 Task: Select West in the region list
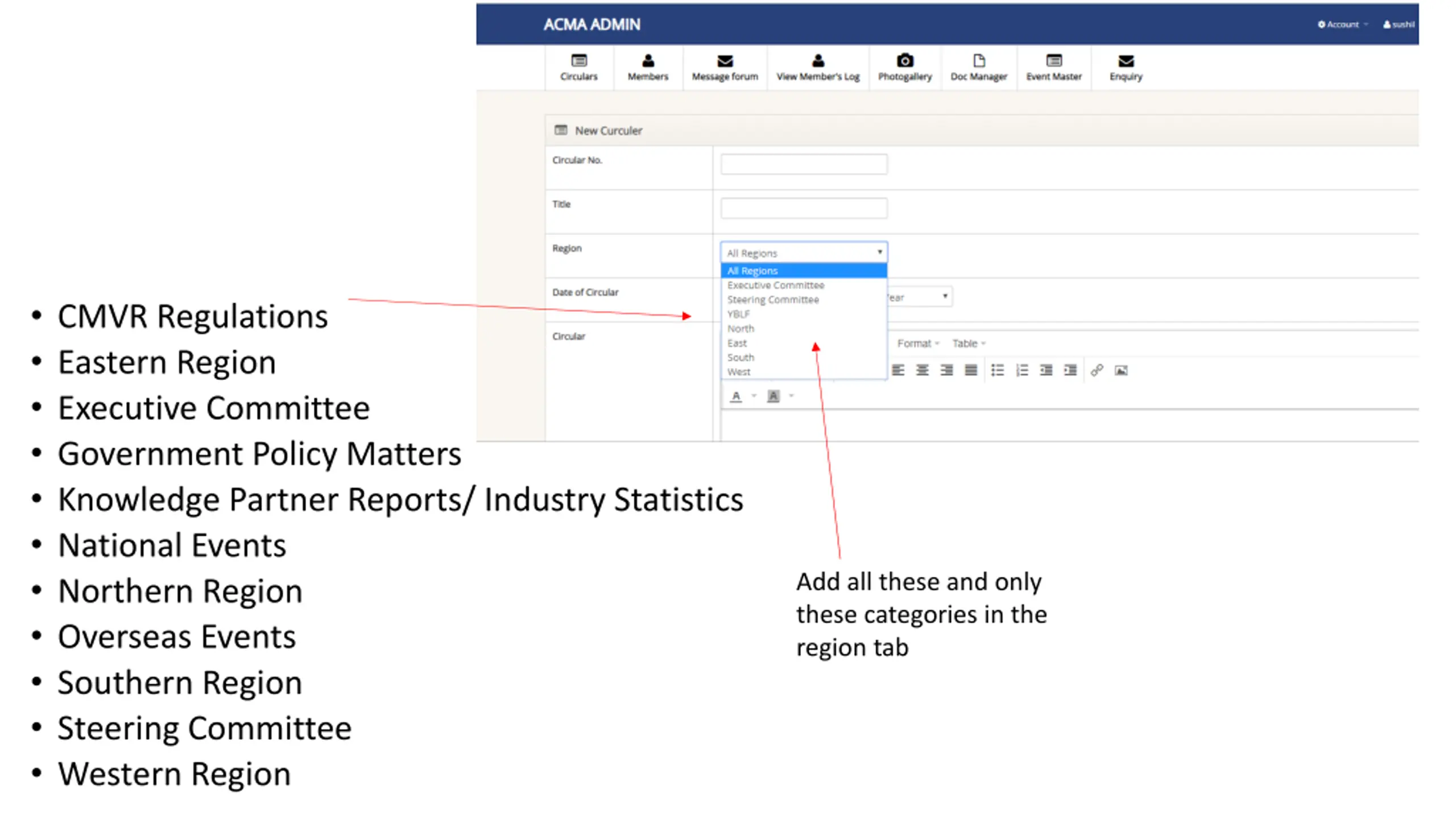804,372
